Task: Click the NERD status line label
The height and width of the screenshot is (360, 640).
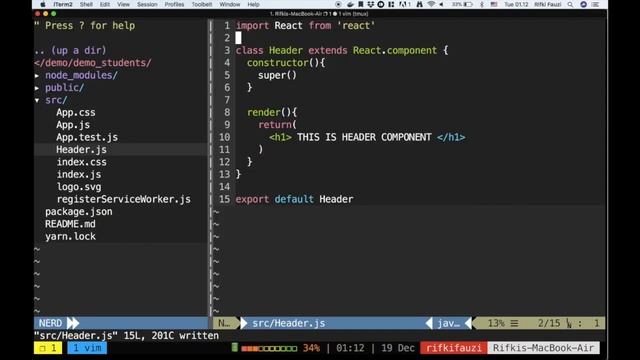Action: (50, 323)
